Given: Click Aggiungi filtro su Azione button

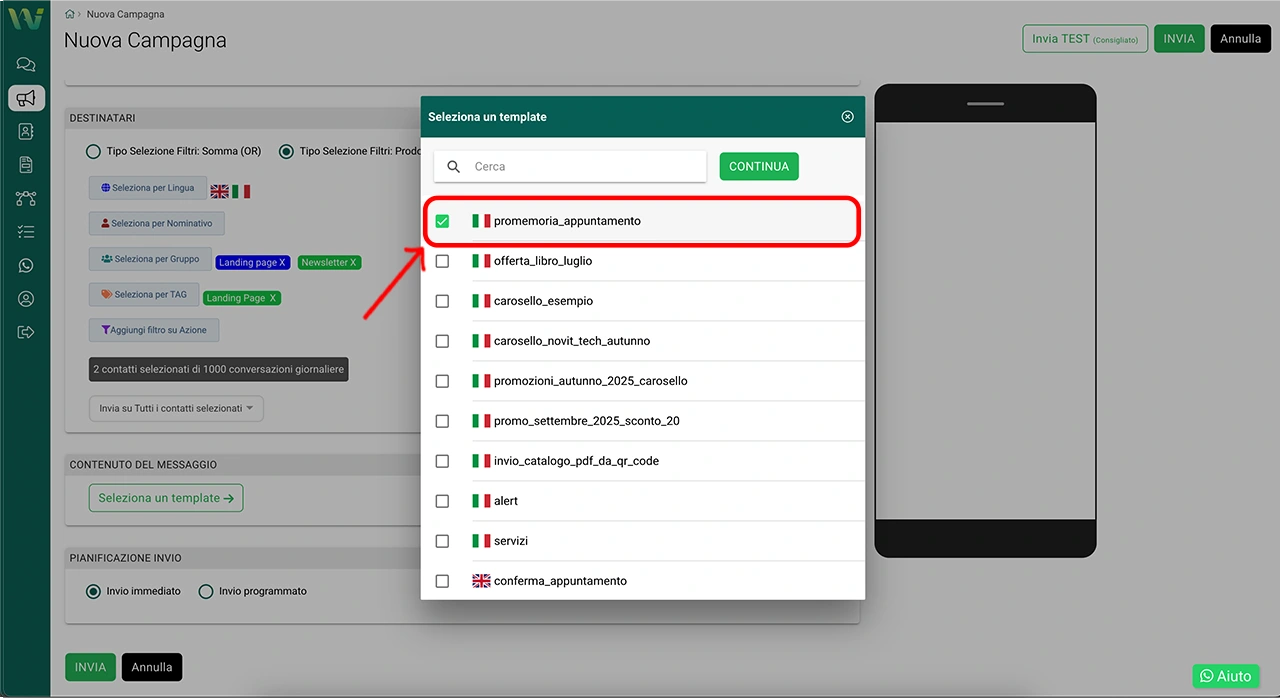Looking at the screenshot, I should tap(154, 329).
